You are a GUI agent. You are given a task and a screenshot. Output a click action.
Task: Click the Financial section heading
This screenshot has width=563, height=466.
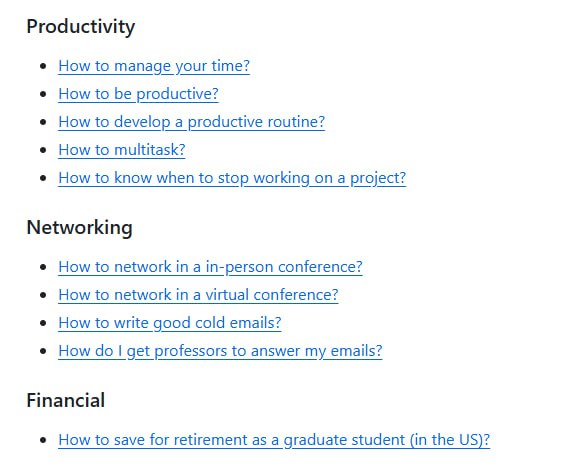[x=66, y=400]
